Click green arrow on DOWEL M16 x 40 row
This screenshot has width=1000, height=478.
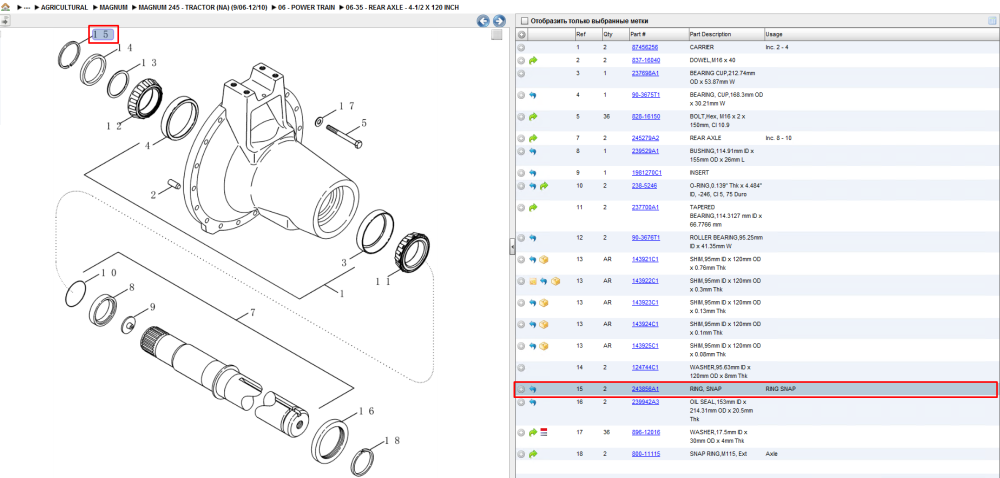click(533, 60)
